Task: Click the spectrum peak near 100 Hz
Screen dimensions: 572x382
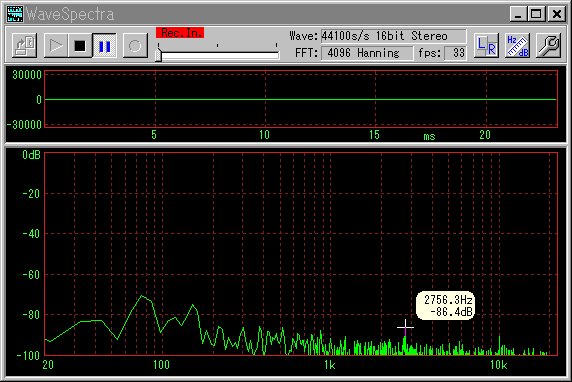Action: 142,296
